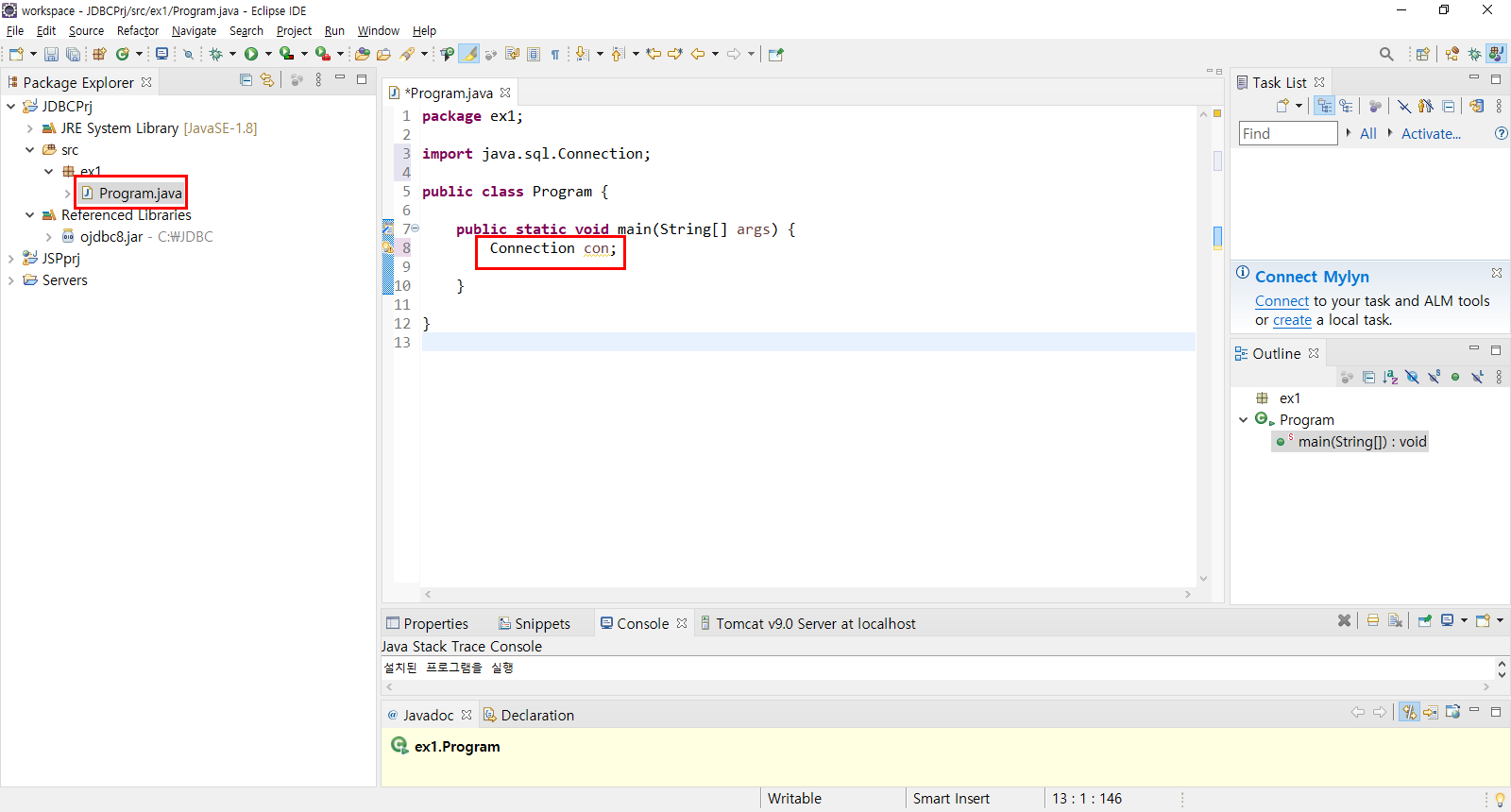Image resolution: width=1511 pixels, height=812 pixels.
Task: Open Package Explorer View Menu dots
Action: point(318,80)
